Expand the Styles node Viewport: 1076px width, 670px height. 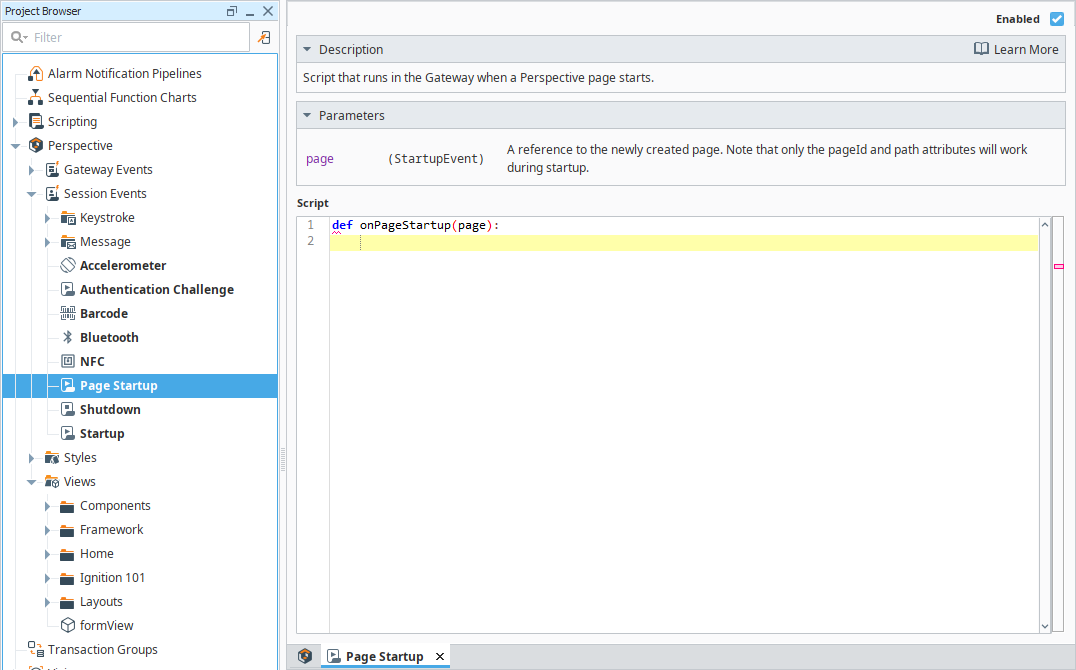coord(32,457)
